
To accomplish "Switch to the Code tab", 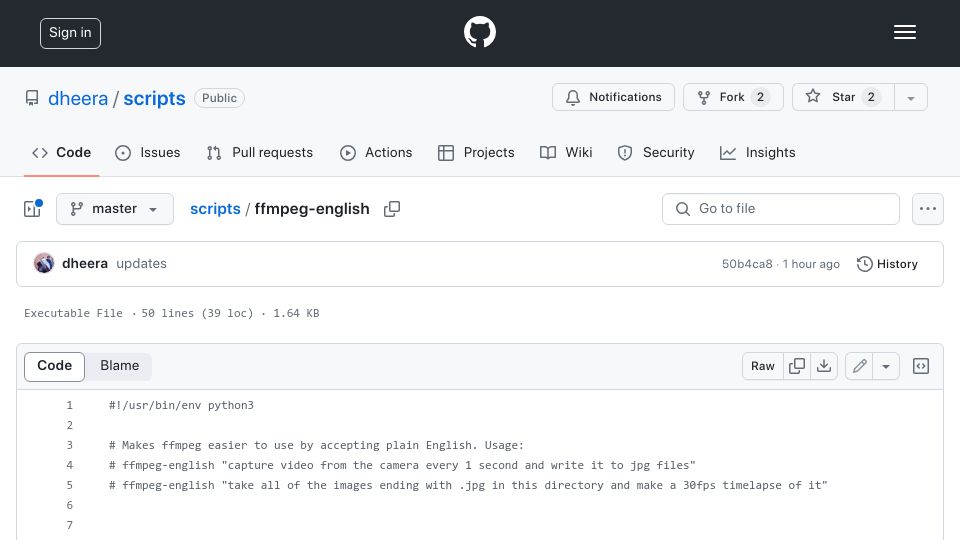I will point(62,152).
